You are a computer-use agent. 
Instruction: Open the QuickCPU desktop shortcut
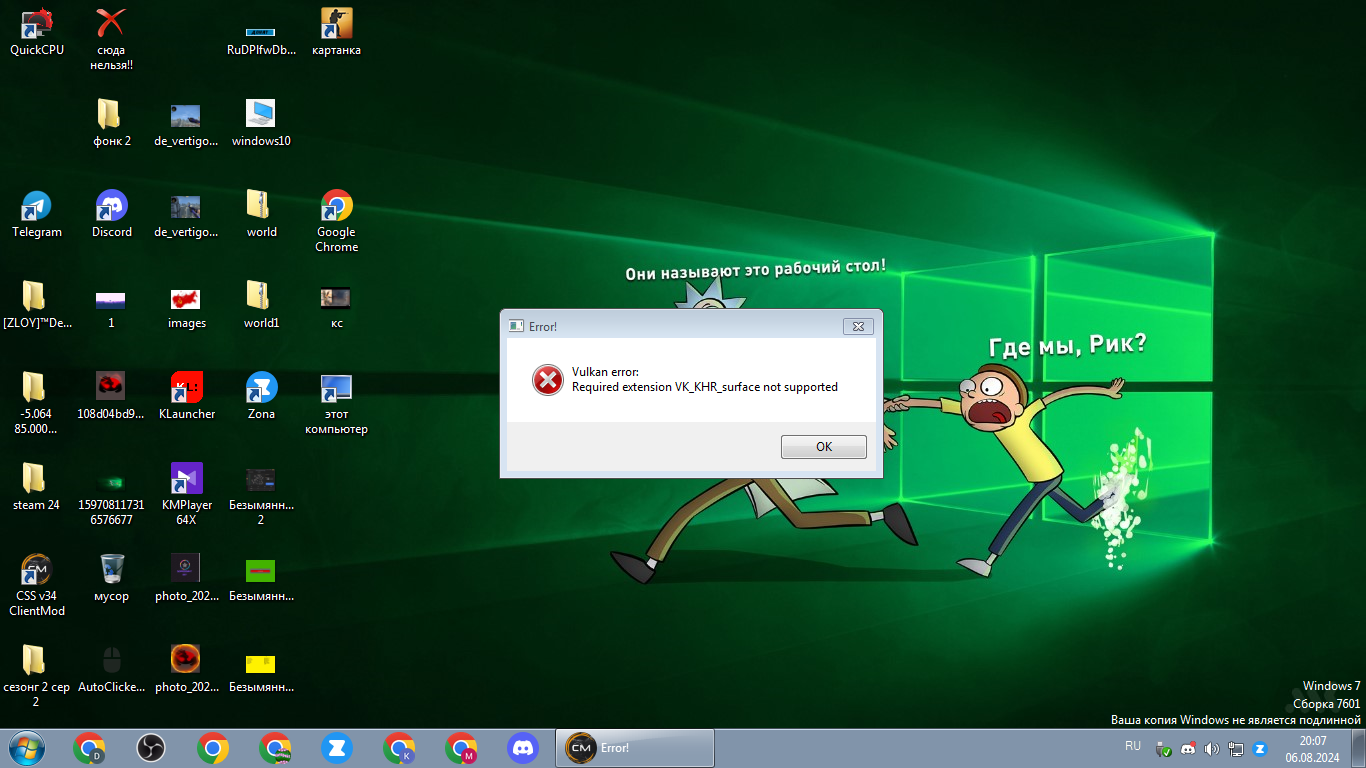point(36,25)
